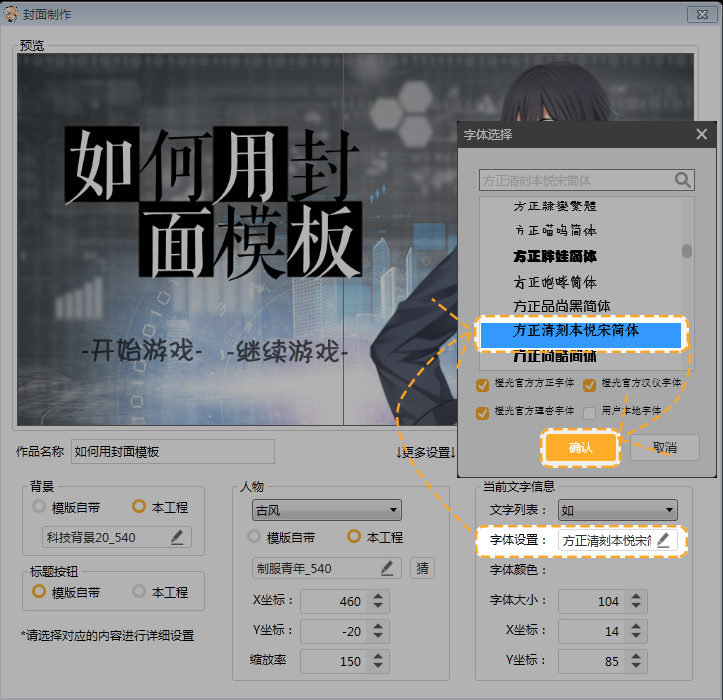Increase the 人物 X坐标 value

pyautogui.click(x=377, y=596)
